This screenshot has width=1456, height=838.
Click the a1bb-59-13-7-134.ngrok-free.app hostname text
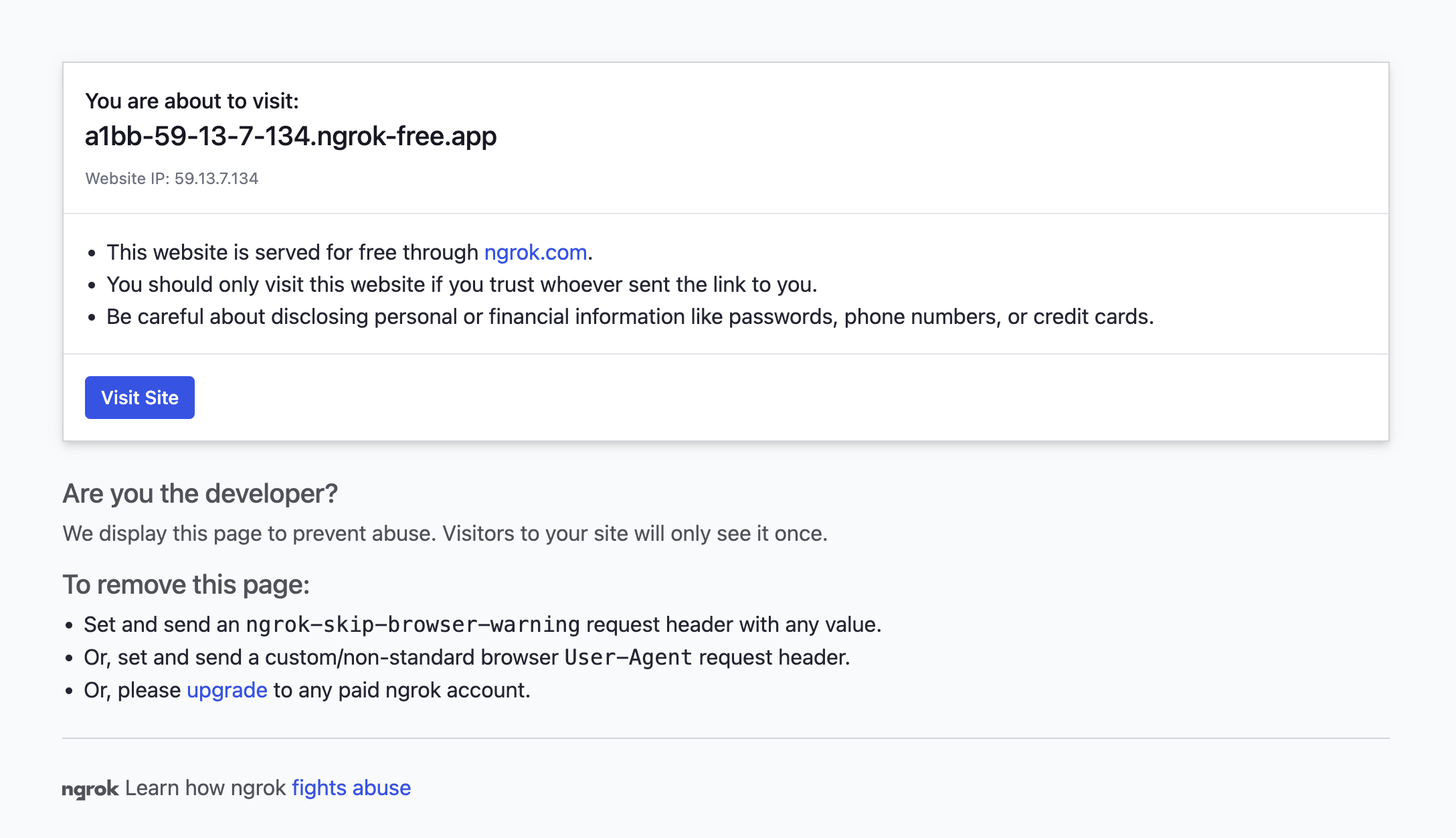290,137
